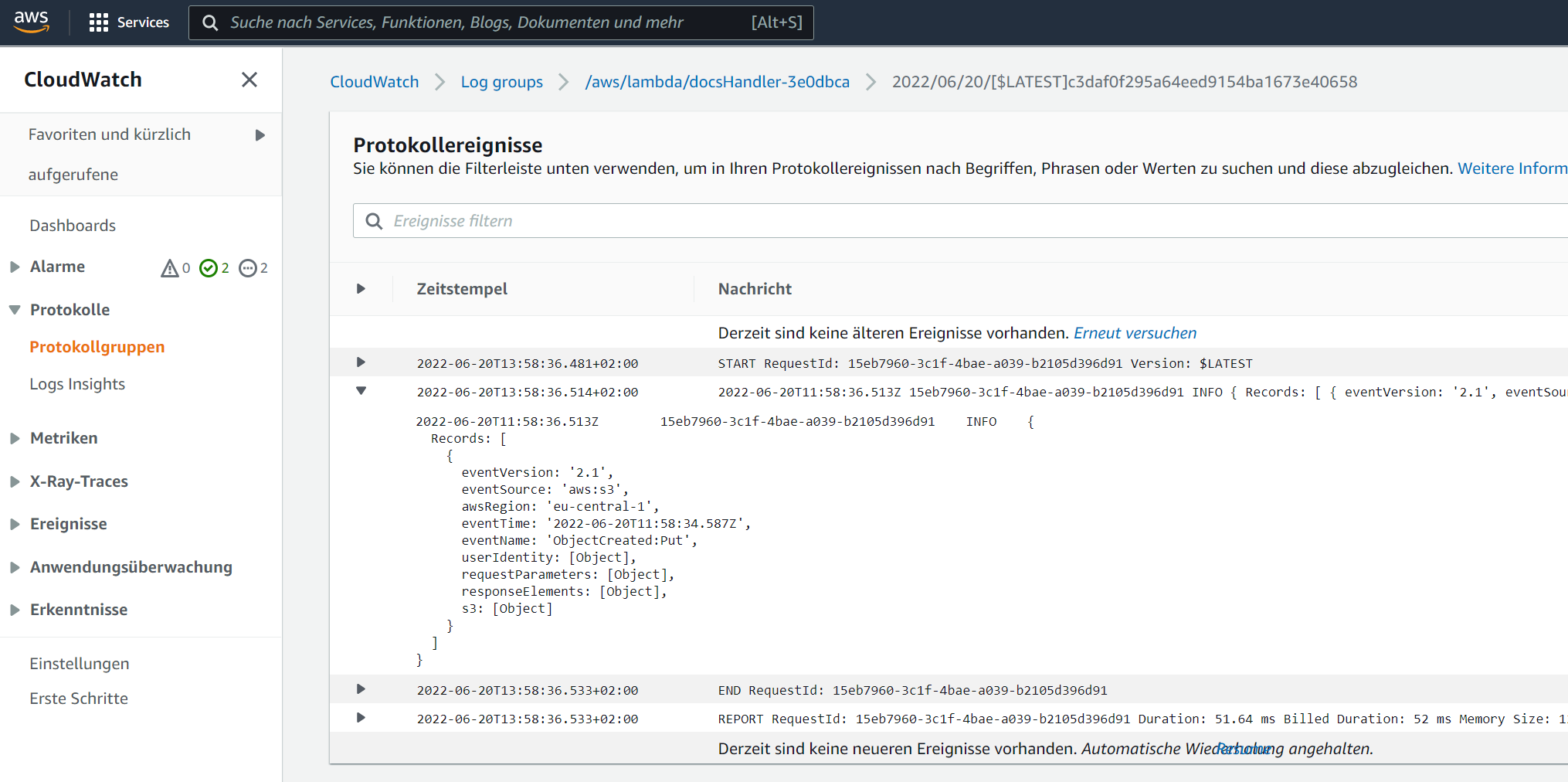Click the in-alarm triangle warning icon

coord(169,268)
